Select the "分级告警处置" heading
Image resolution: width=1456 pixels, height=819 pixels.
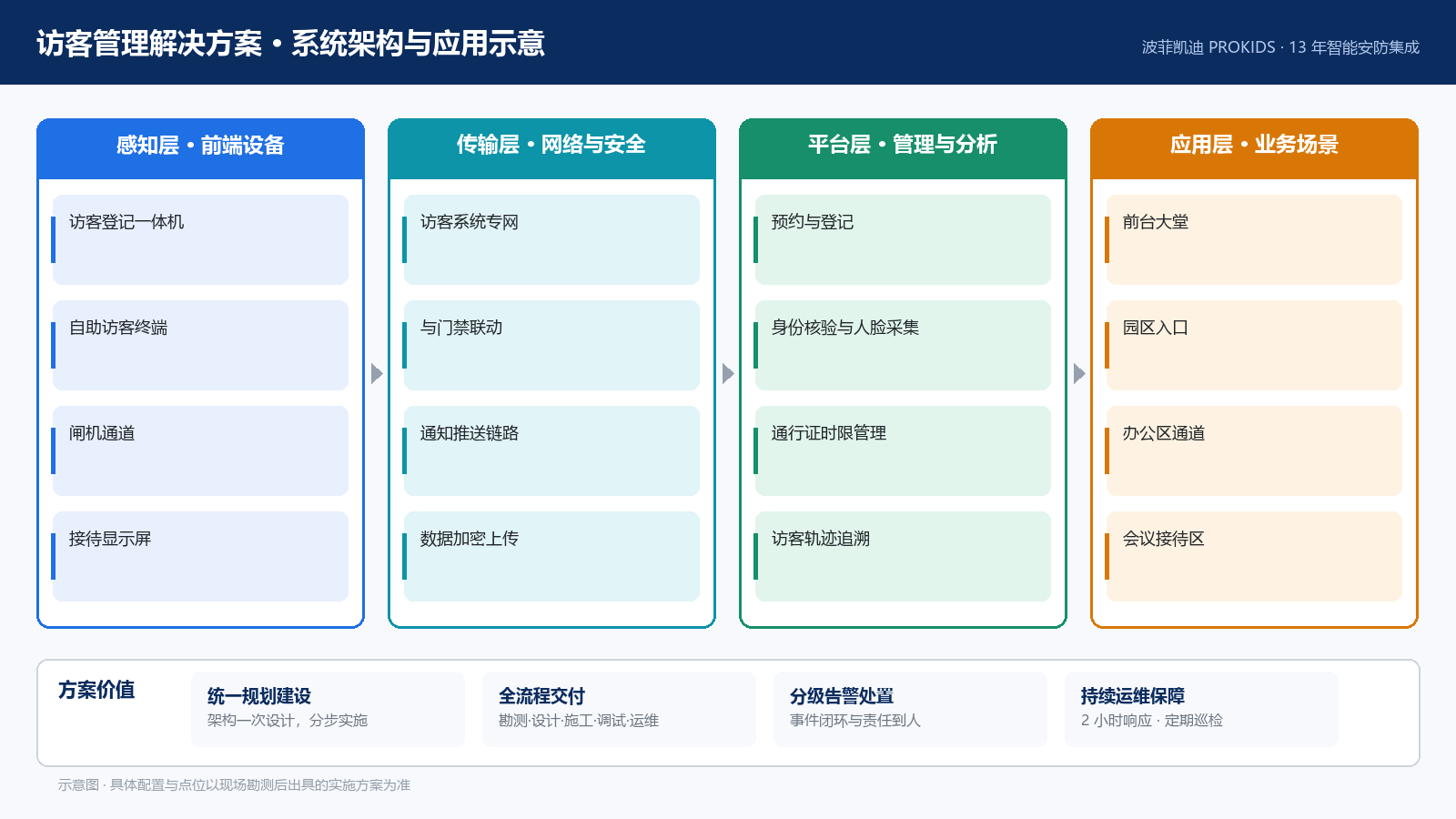coord(842,696)
